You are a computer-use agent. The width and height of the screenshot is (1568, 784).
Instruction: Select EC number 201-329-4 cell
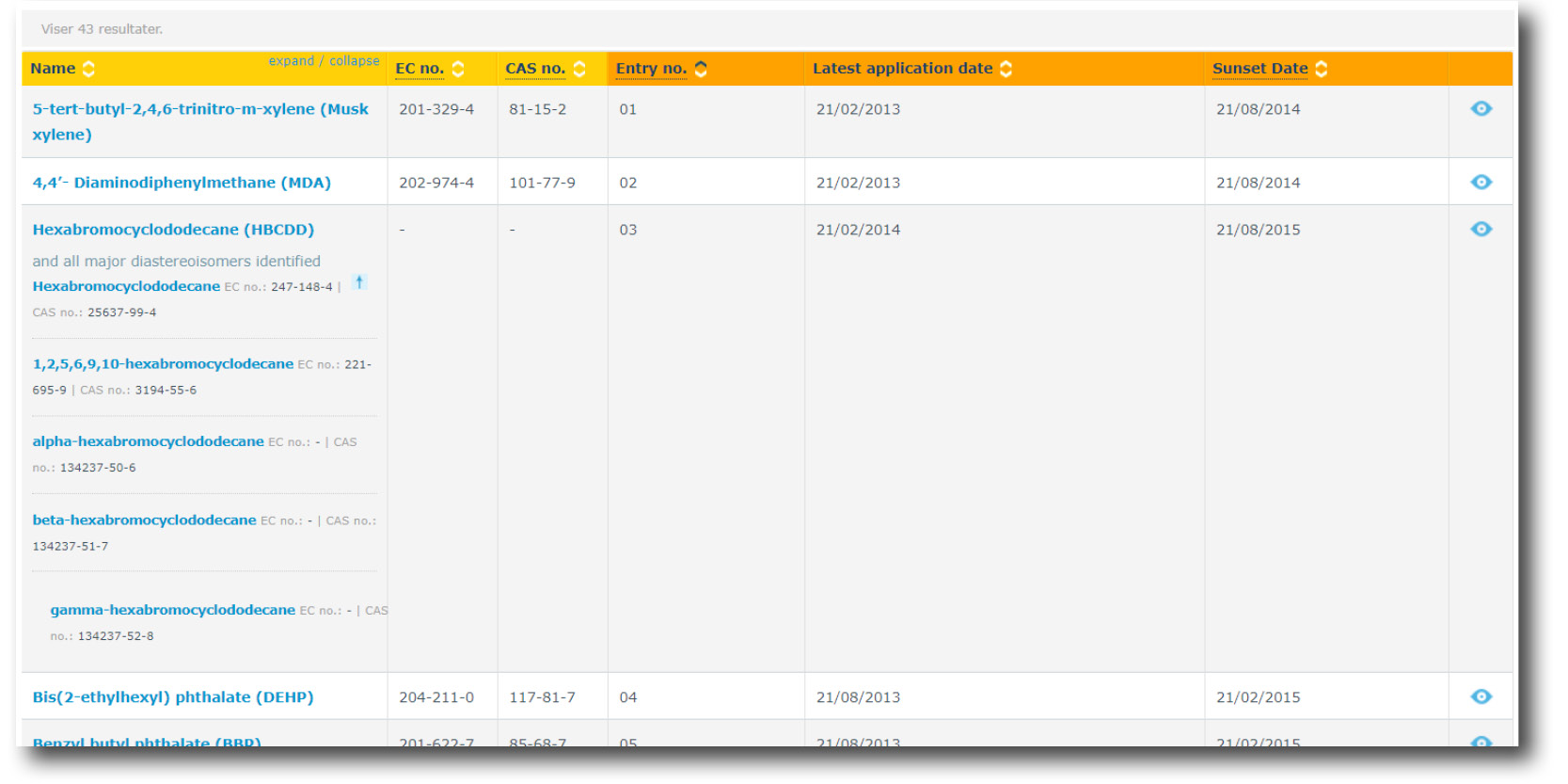click(x=436, y=109)
